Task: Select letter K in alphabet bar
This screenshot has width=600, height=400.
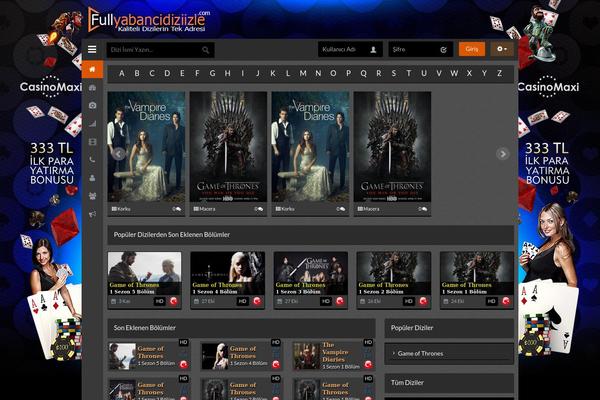Action: [273, 73]
